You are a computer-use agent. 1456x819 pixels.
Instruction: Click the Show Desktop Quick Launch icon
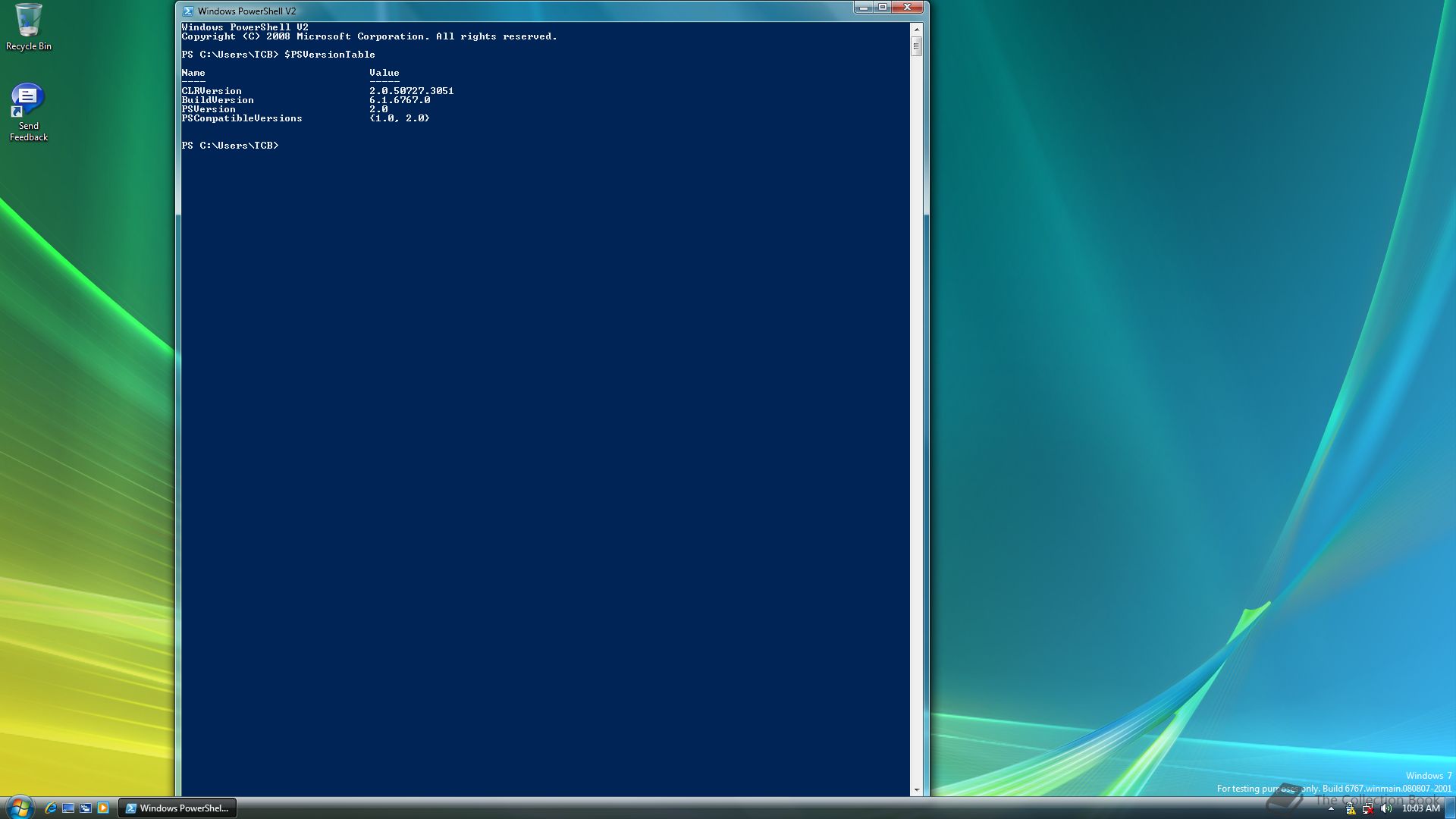click(68, 808)
